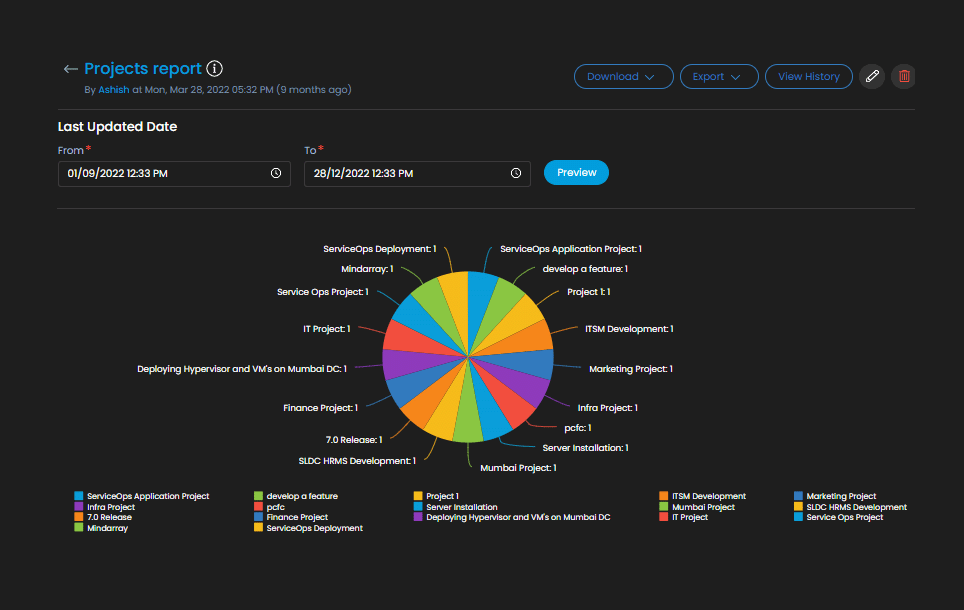The image size is (964, 610).
Task: Open the clock picker in the From field
Action: point(276,172)
